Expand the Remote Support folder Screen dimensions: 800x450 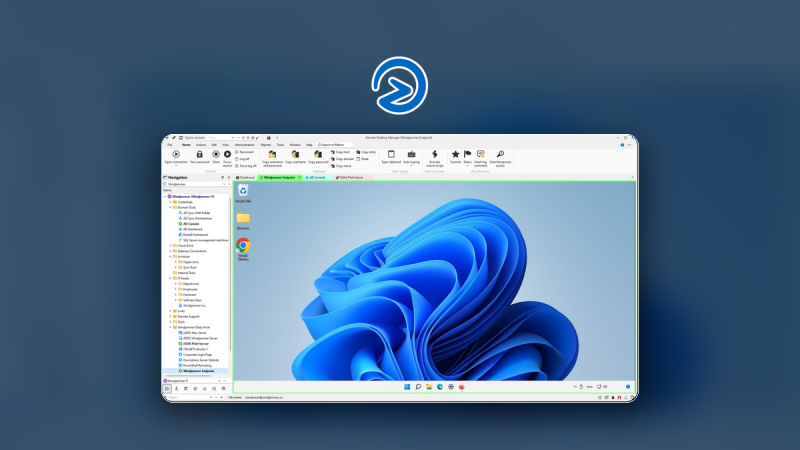click(170, 316)
